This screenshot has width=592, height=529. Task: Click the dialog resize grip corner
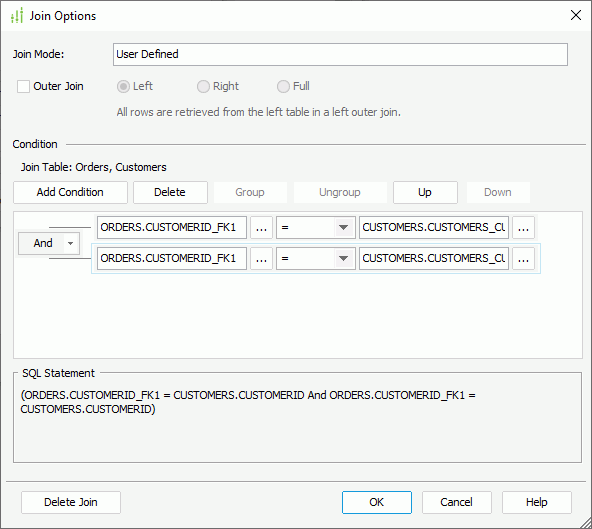[x=586, y=523]
